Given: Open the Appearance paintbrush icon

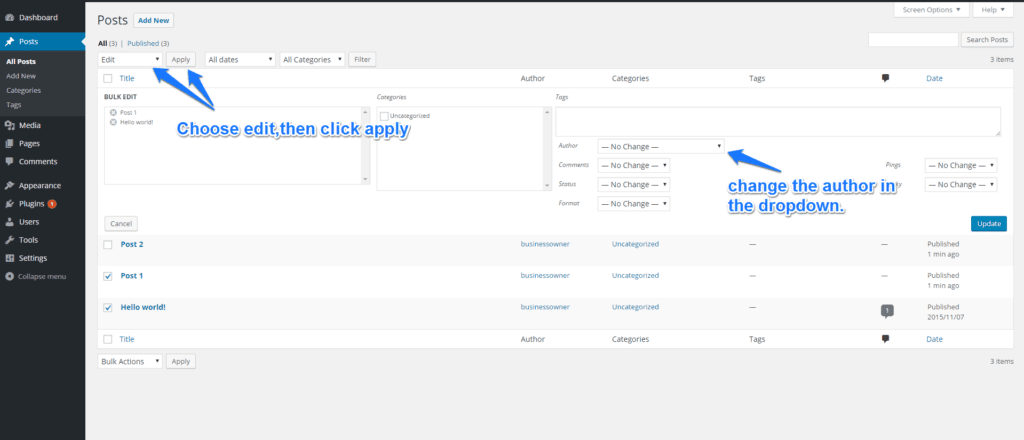Looking at the screenshot, I should coord(9,185).
